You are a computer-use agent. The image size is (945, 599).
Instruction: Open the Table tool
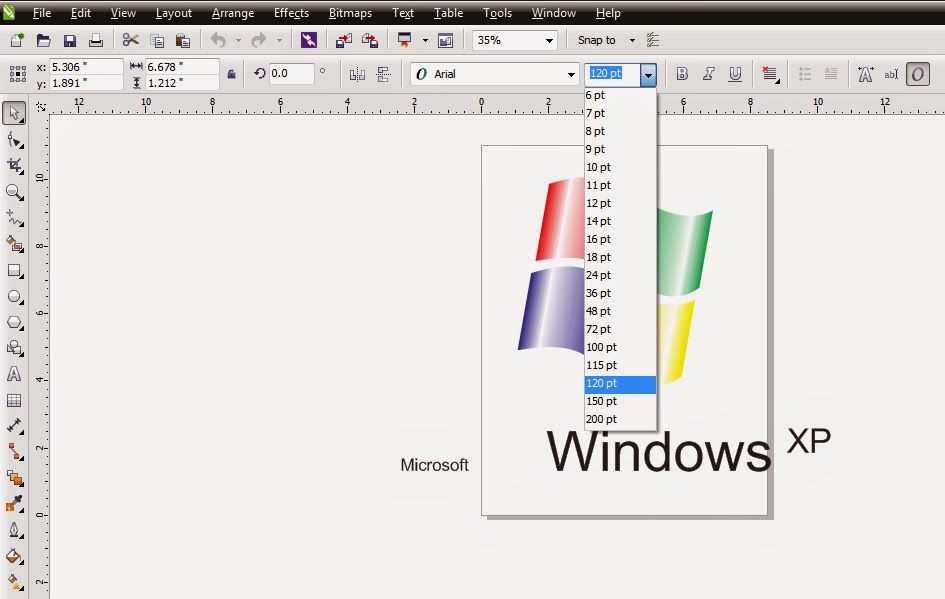(x=14, y=400)
